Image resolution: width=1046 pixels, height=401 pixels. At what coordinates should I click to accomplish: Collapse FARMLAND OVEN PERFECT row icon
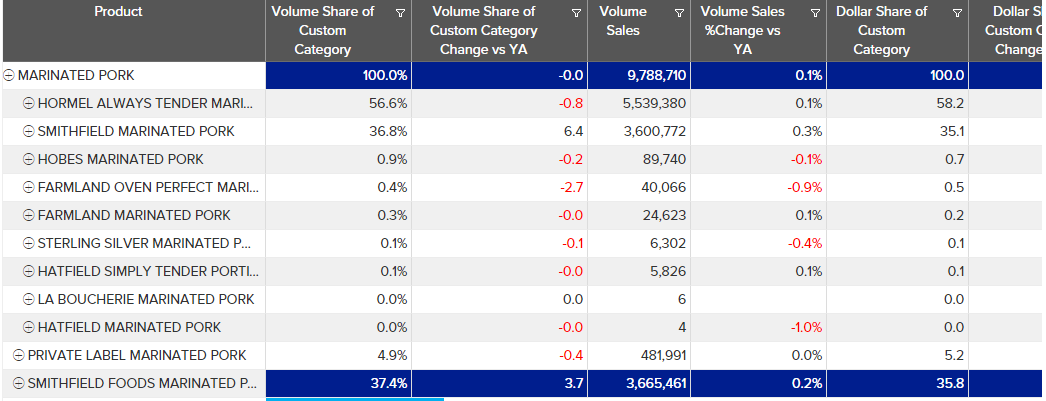[x=28, y=188]
